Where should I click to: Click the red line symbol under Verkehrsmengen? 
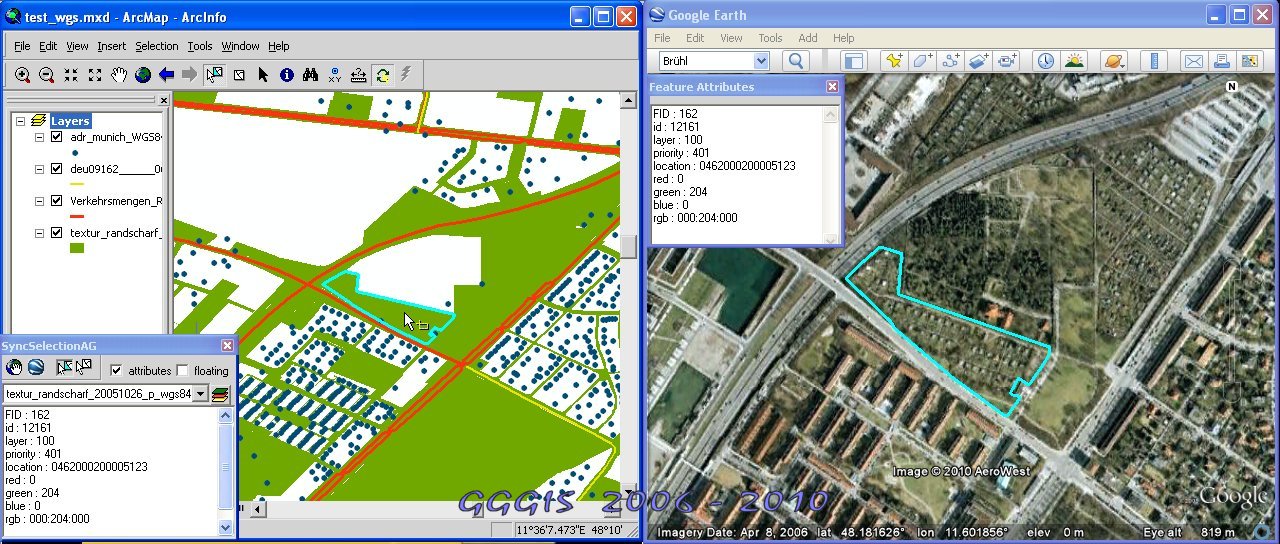click(76, 216)
